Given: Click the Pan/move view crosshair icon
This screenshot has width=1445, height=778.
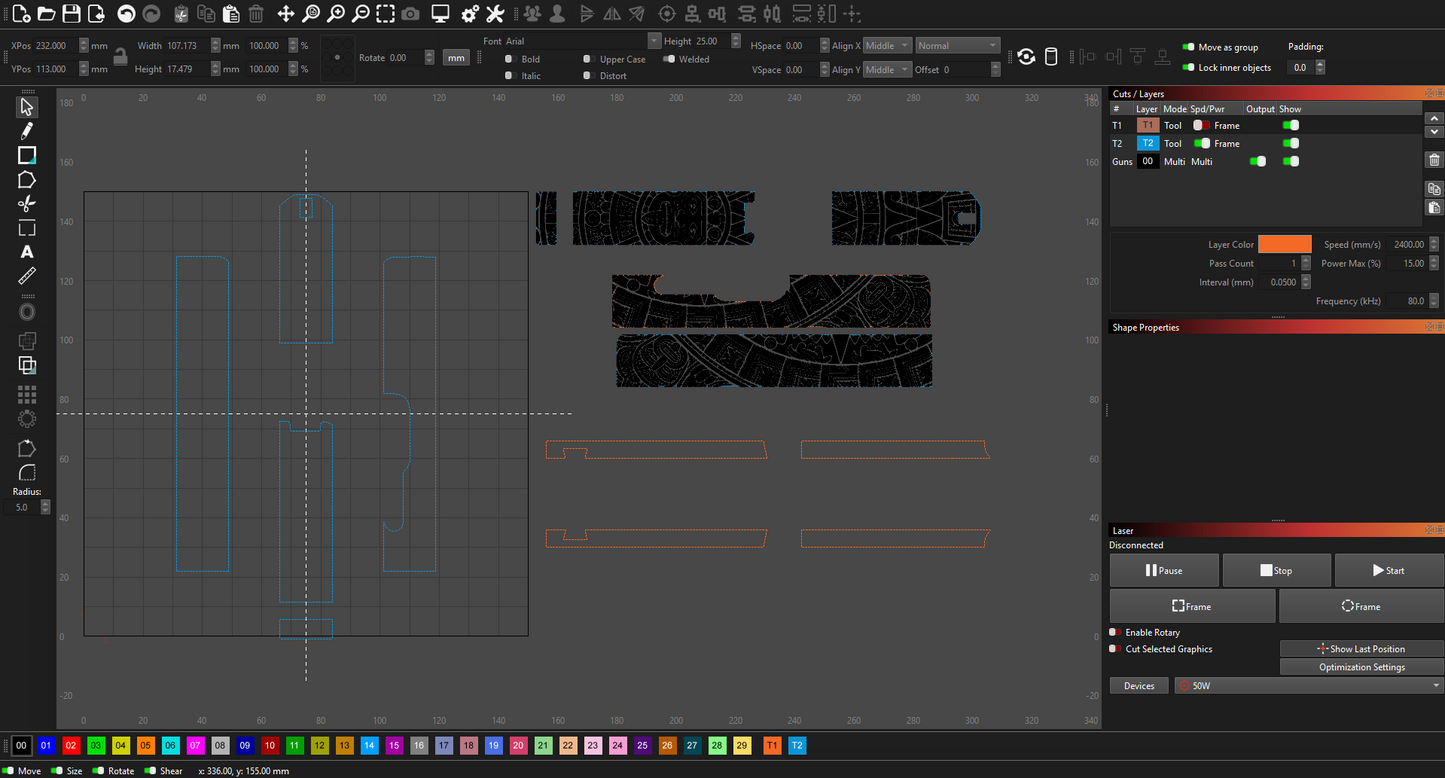Looking at the screenshot, I should click(x=286, y=14).
